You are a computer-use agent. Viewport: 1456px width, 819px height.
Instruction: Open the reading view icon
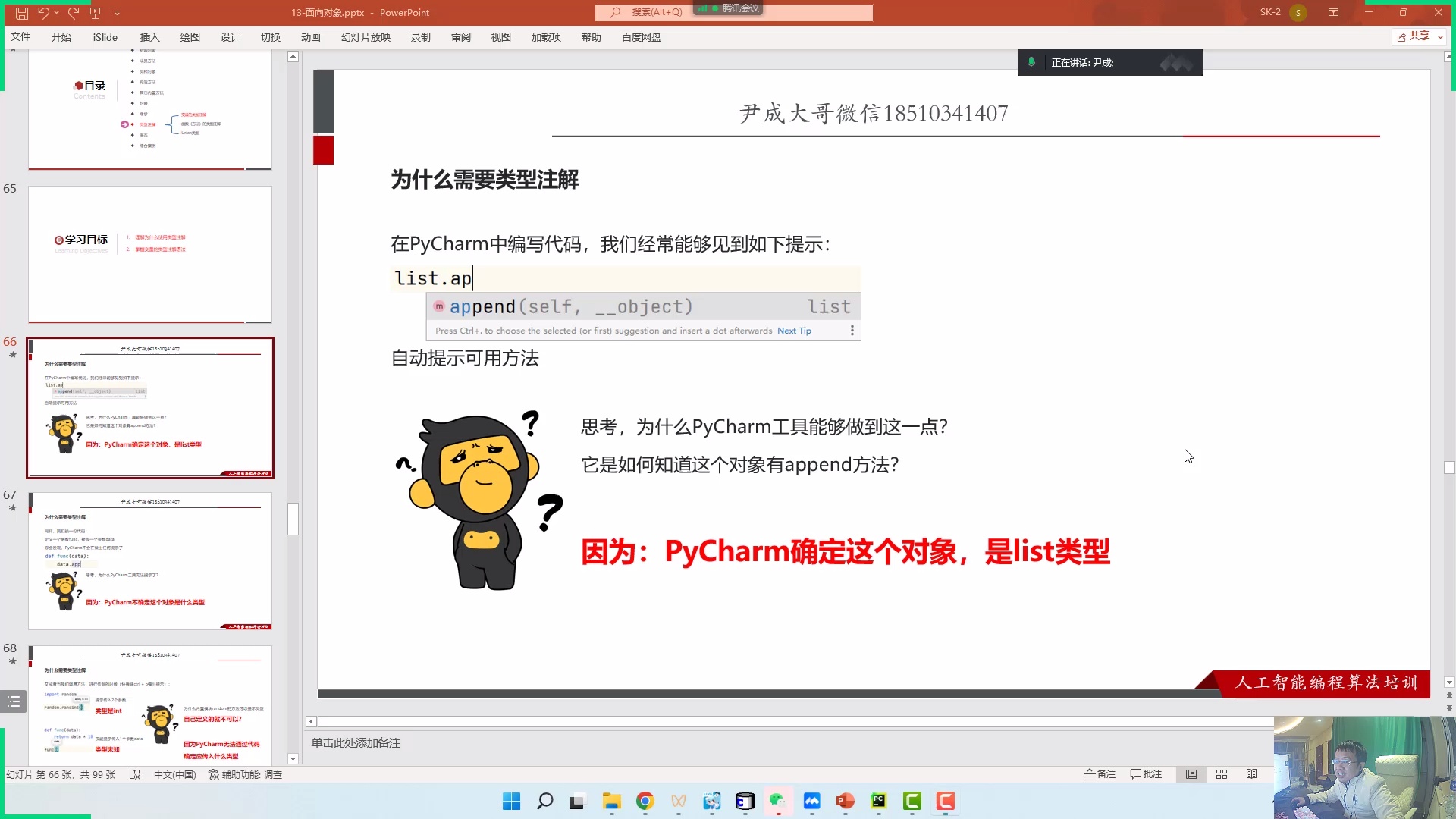(1252, 774)
